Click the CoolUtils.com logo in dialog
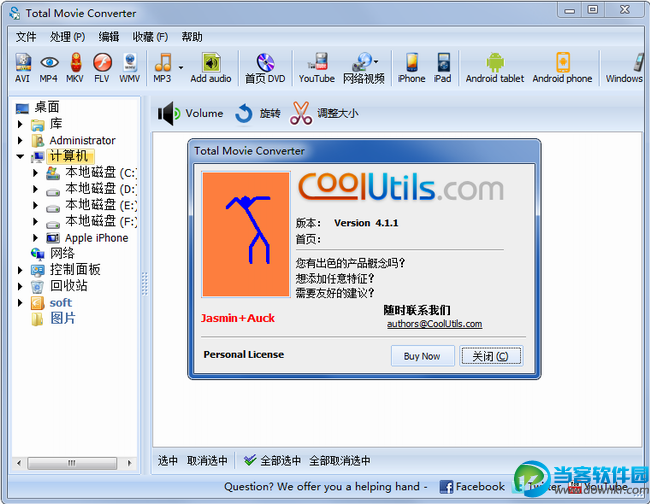Image resolution: width=650 pixels, height=504 pixels. [x=400, y=187]
